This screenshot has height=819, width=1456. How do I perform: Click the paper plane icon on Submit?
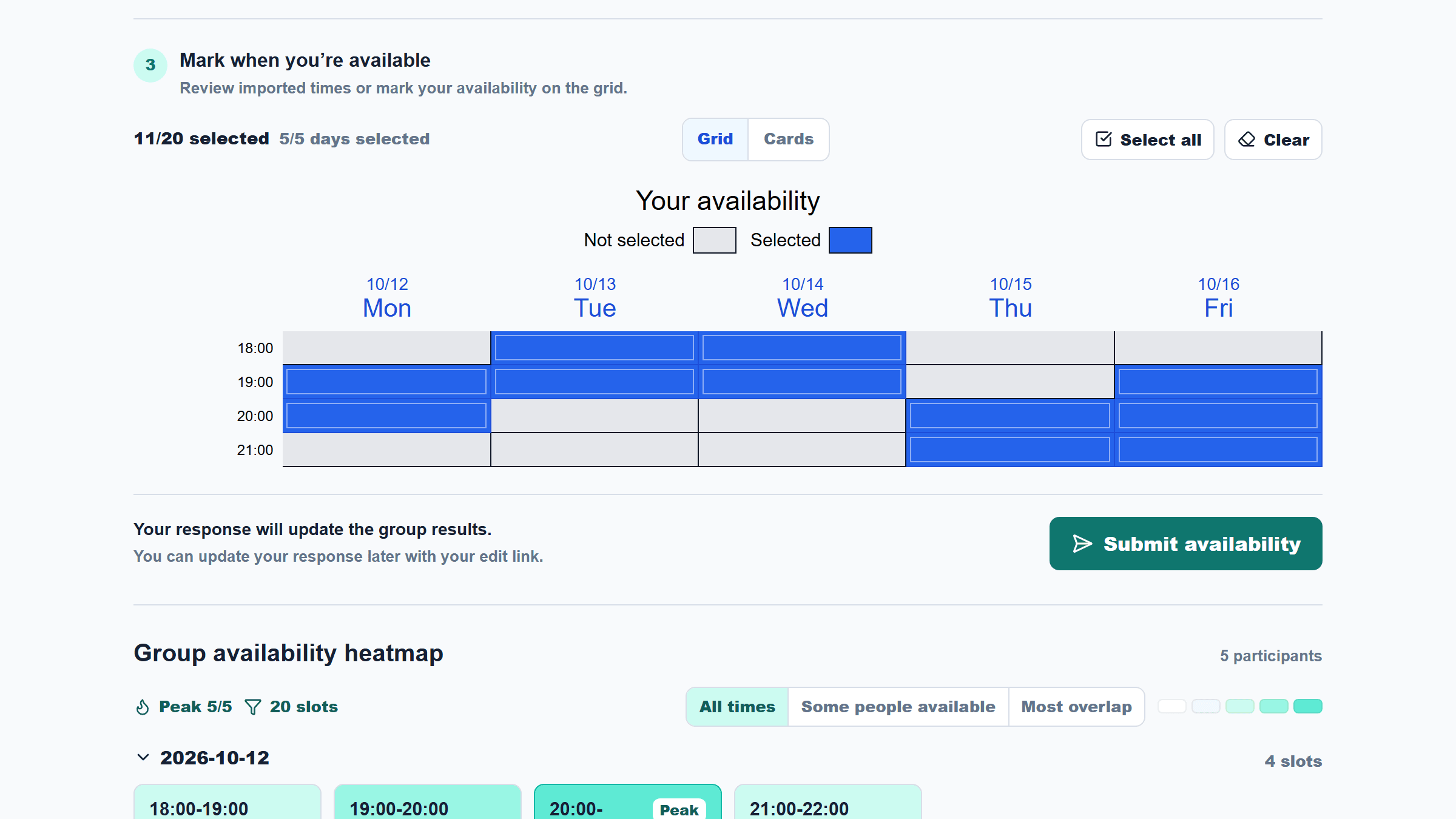click(1082, 544)
